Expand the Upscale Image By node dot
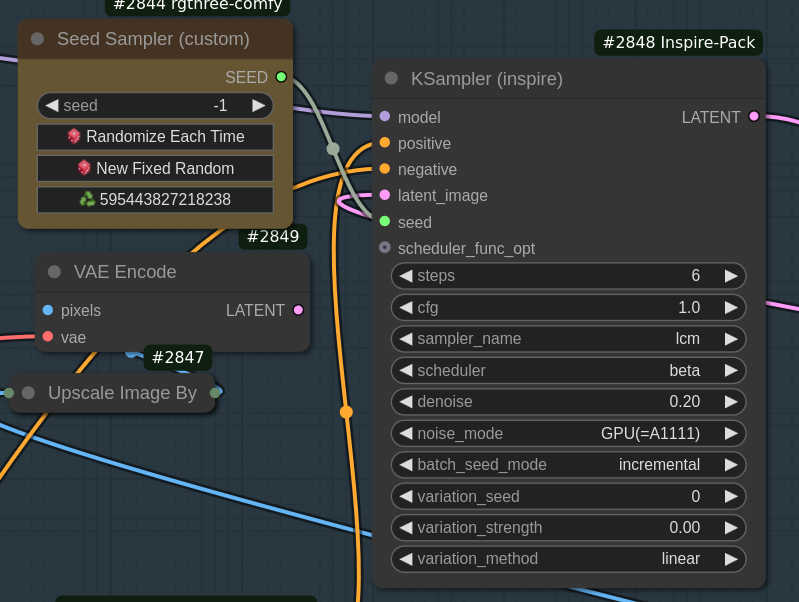The image size is (799, 602). pos(29,392)
